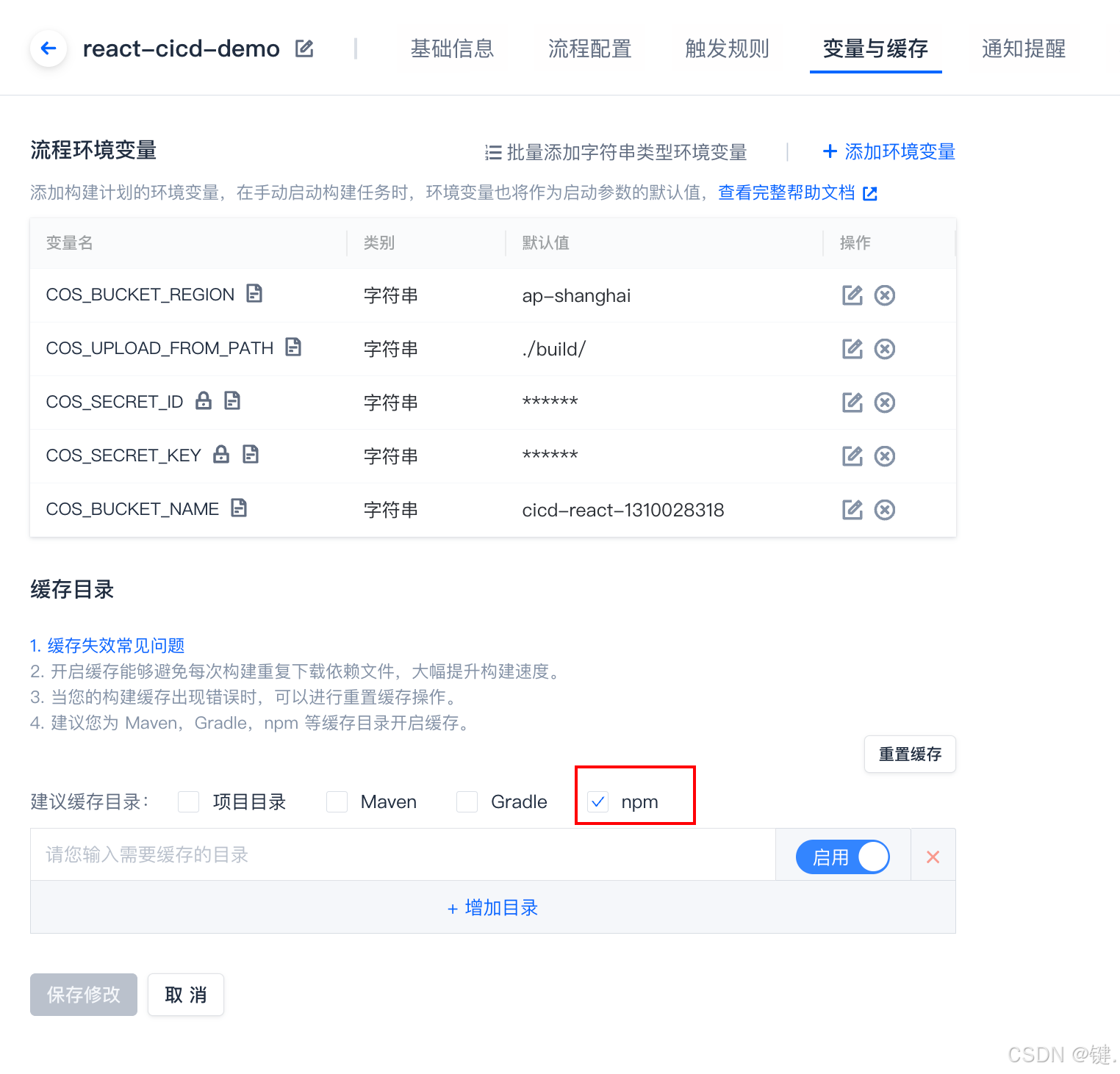The image size is (1120, 1074).
Task: Click the 重置缓存 button
Action: [x=909, y=754]
